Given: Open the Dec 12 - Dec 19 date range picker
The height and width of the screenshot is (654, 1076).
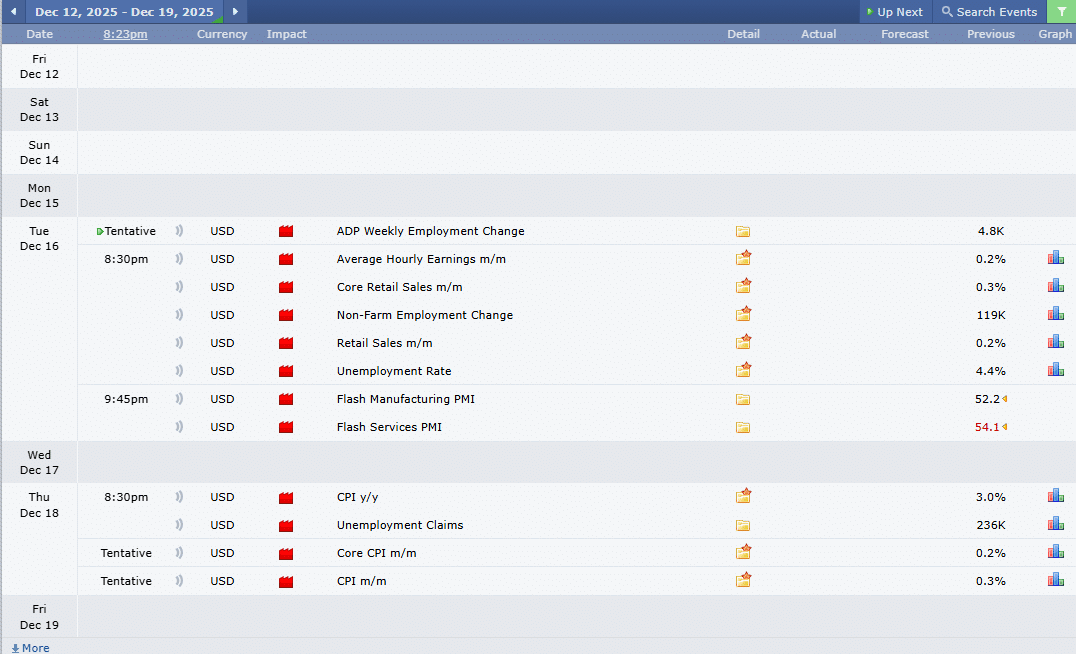Looking at the screenshot, I should pos(124,12).
